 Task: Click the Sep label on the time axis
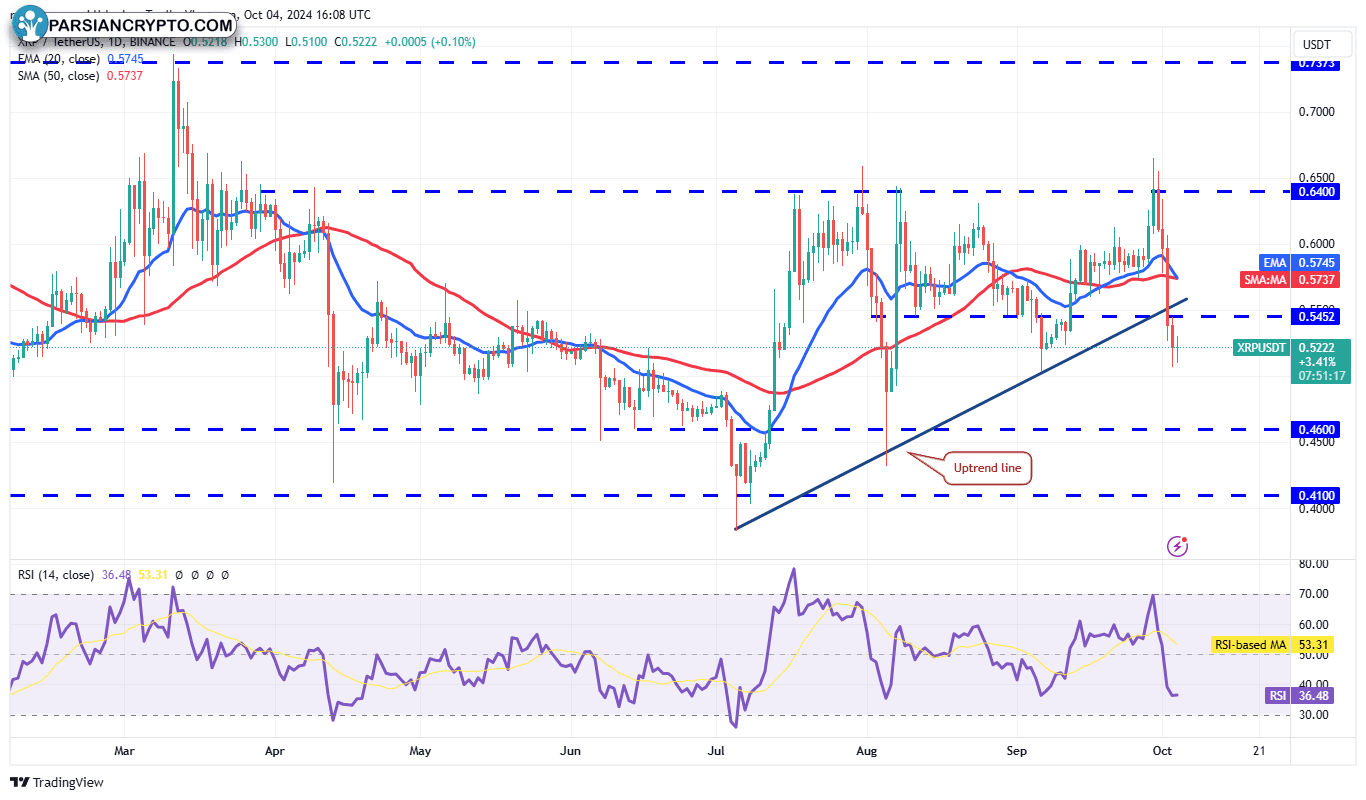click(x=1017, y=750)
